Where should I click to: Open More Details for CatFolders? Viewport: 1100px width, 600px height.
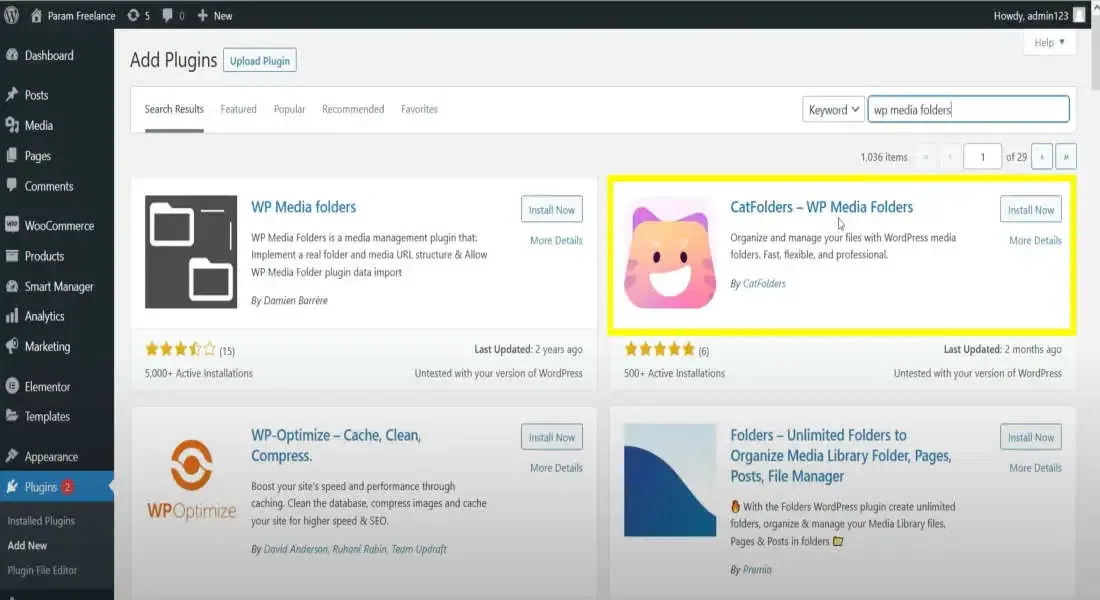point(1035,240)
